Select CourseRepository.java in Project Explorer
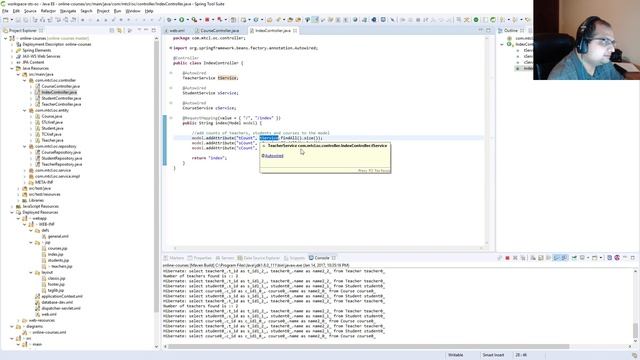The height and width of the screenshot is (360, 640). [61, 152]
